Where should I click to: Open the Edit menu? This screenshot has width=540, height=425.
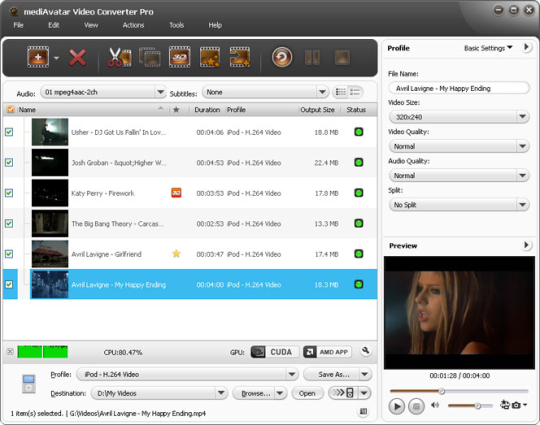click(x=54, y=25)
